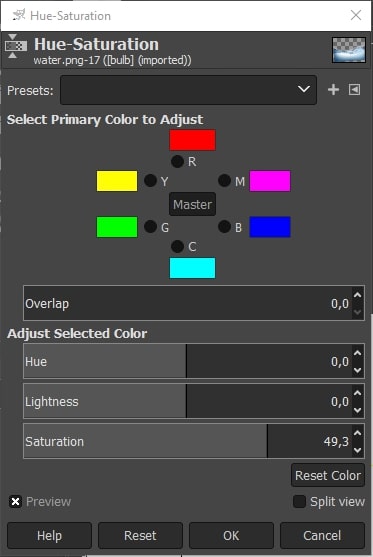
Task: Select the Master toggle button
Action: [192, 204]
